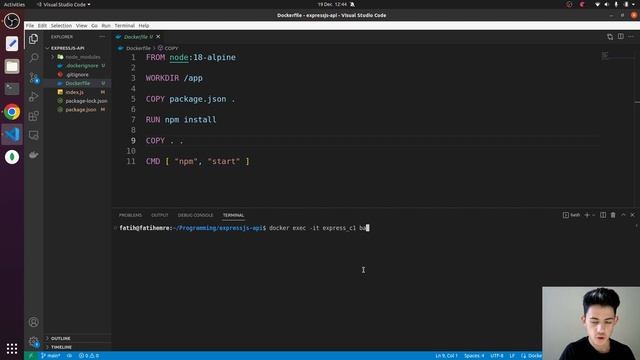Open the Explorer view in activity bar

point(33,39)
